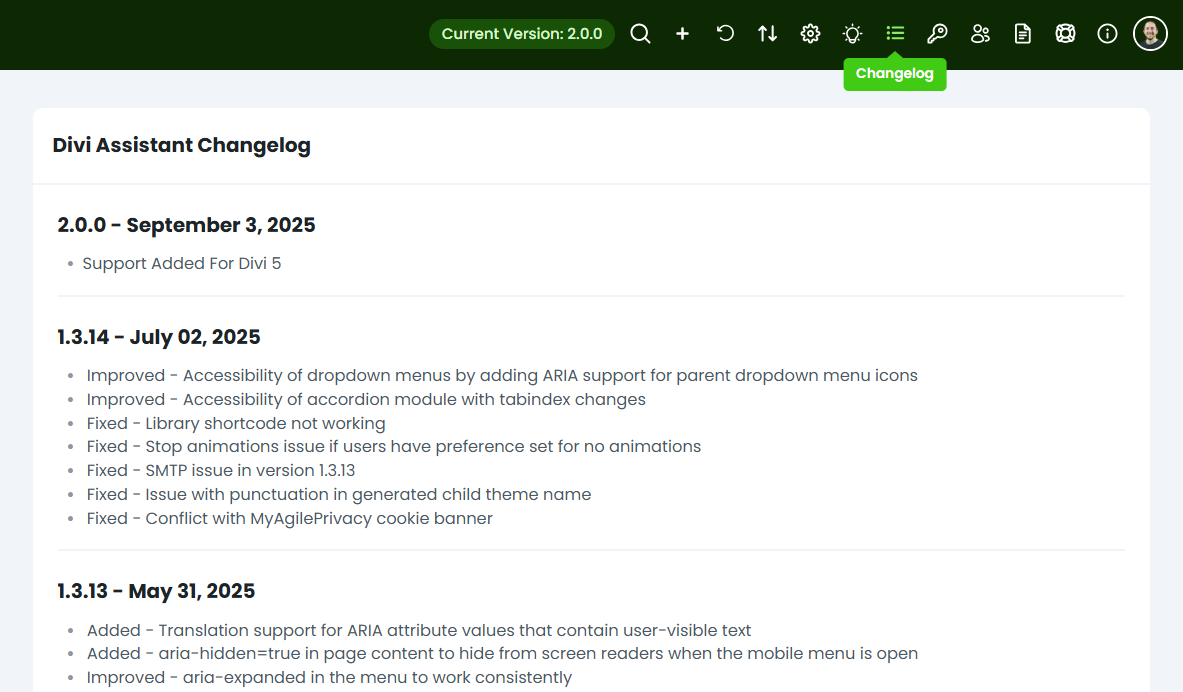
Task: Open the settings gear icon
Action: pyautogui.click(x=810, y=34)
